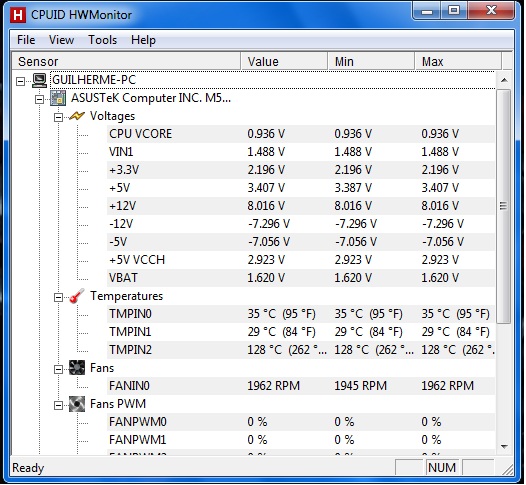This screenshot has width=526, height=485.
Task: Collapse the GUILHERME-PC tree node
Action: [21, 81]
